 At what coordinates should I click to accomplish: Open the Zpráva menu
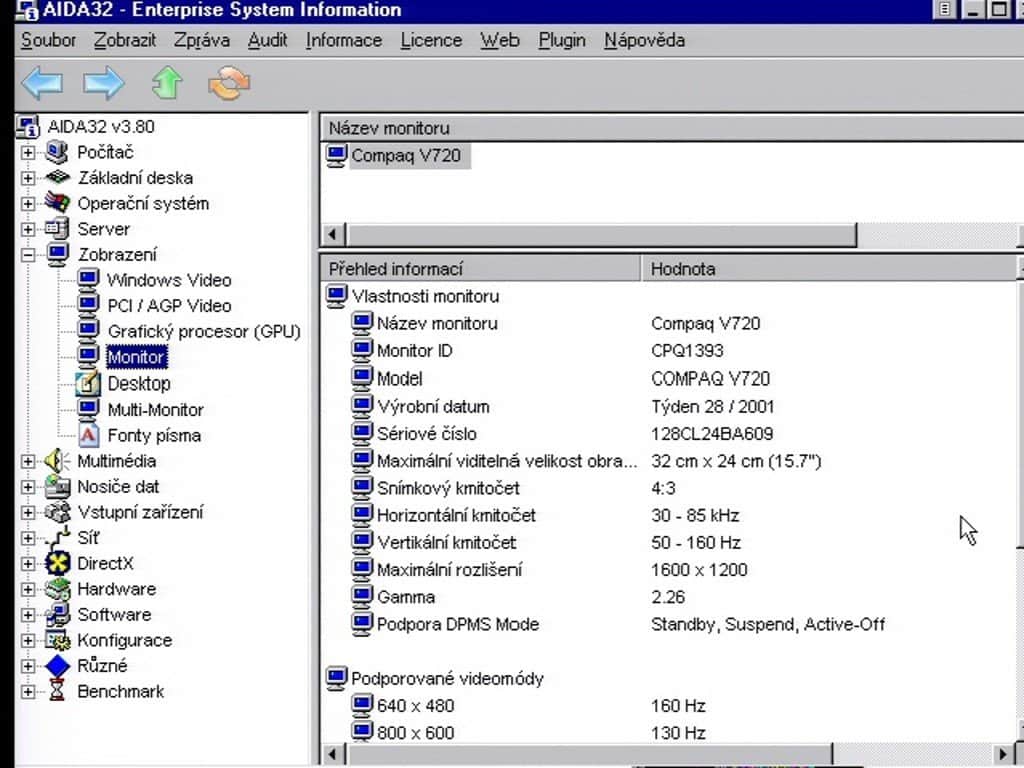point(202,40)
